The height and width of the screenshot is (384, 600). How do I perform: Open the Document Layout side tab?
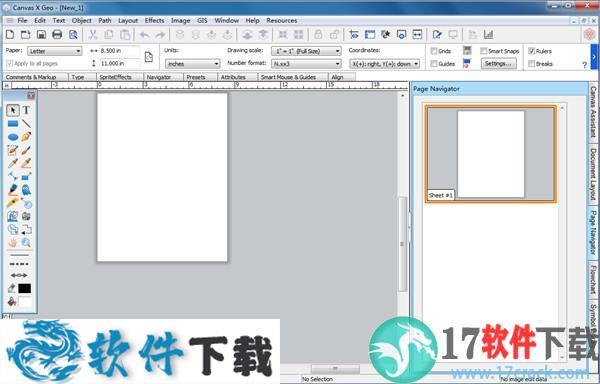pyautogui.click(x=593, y=174)
